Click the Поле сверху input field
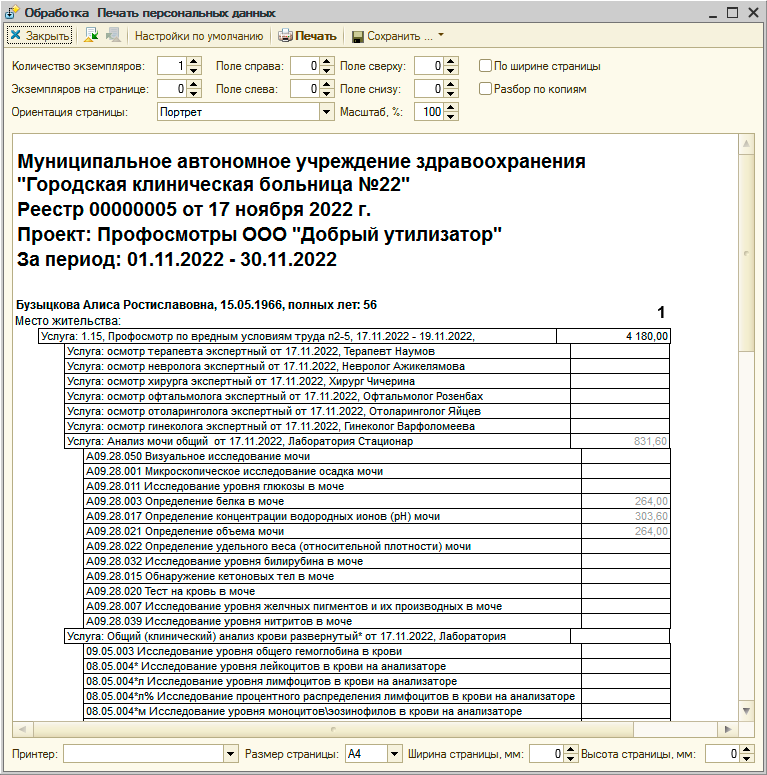Screen dimensions: 767x775 427,66
